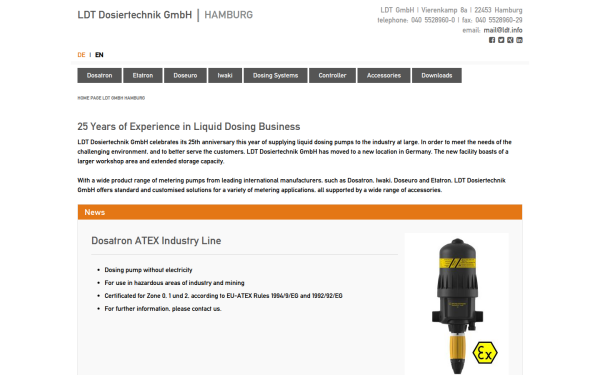This screenshot has height=375, width=600.
Task: Click the mail@ldt.info email link
Action: (x=503, y=30)
